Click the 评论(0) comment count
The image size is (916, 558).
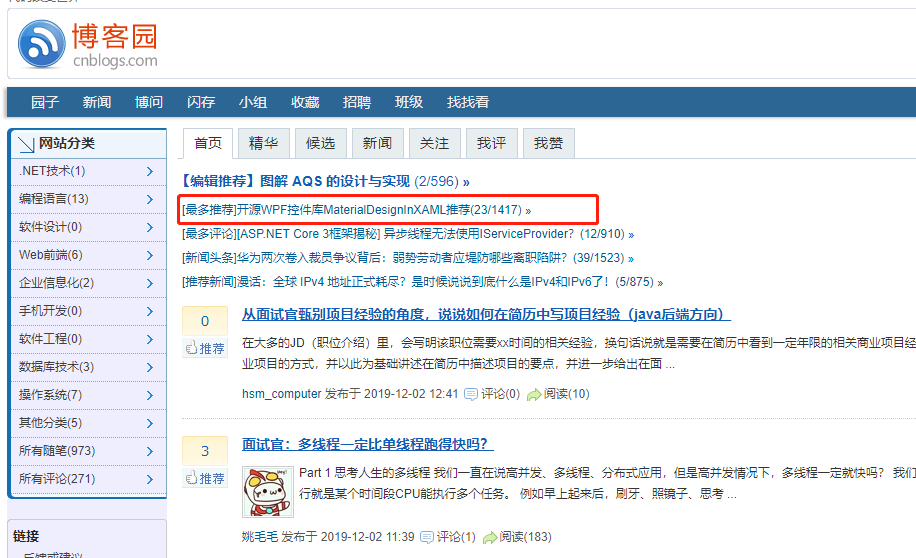tap(500, 394)
